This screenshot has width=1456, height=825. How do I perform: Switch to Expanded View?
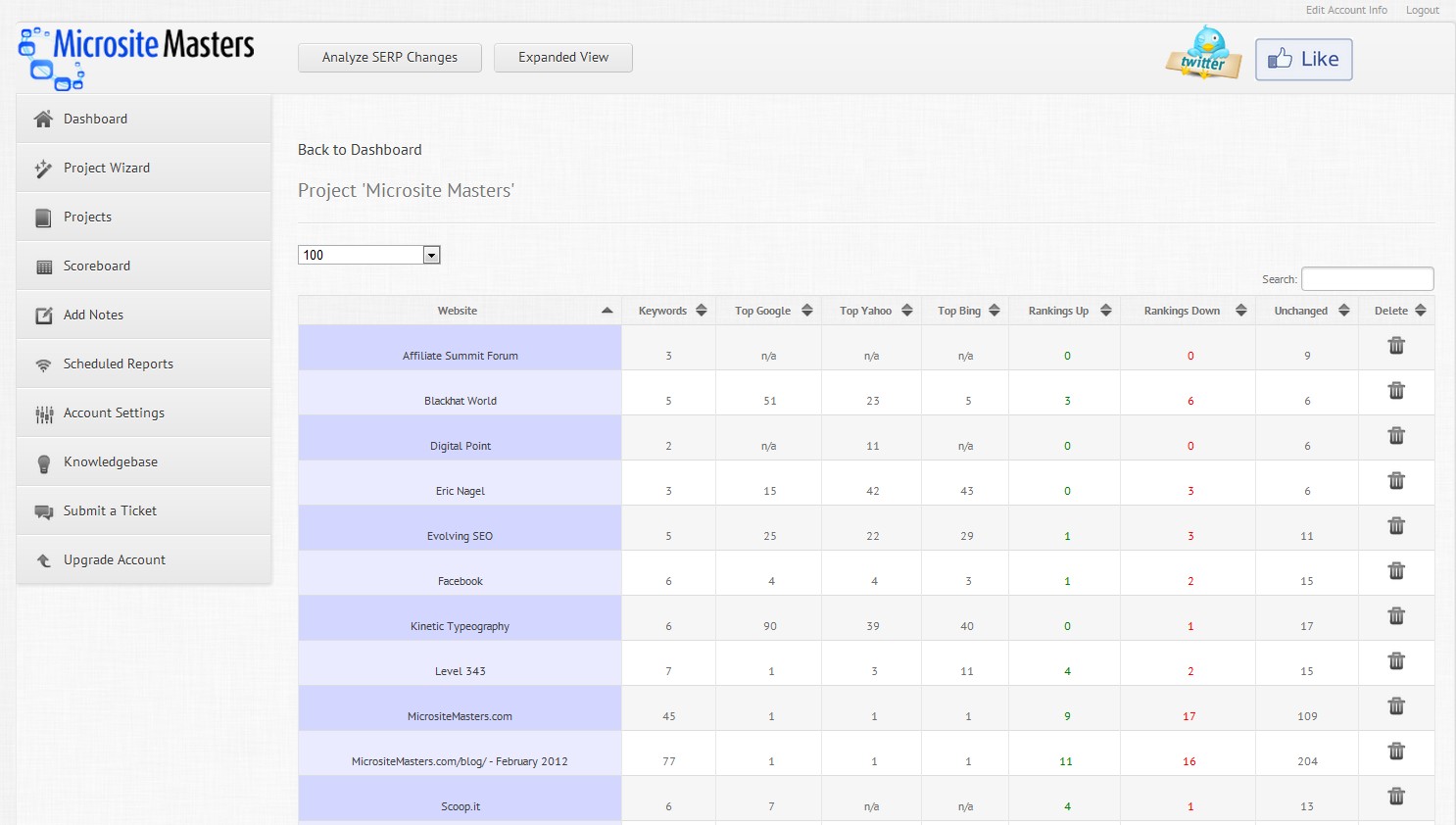[563, 58]
